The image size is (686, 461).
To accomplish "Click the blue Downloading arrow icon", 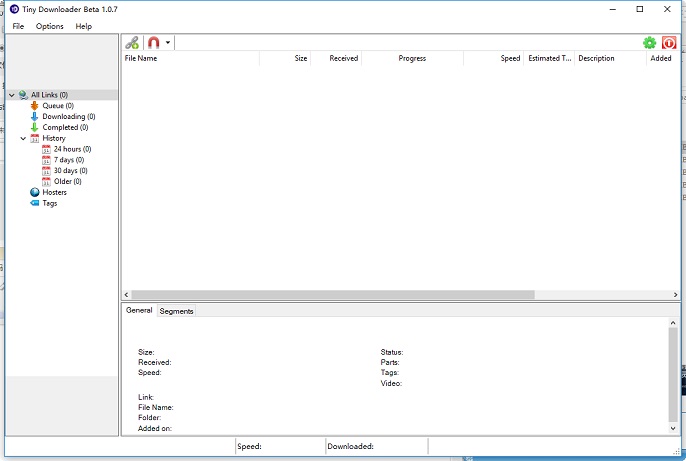I will 35,116.
